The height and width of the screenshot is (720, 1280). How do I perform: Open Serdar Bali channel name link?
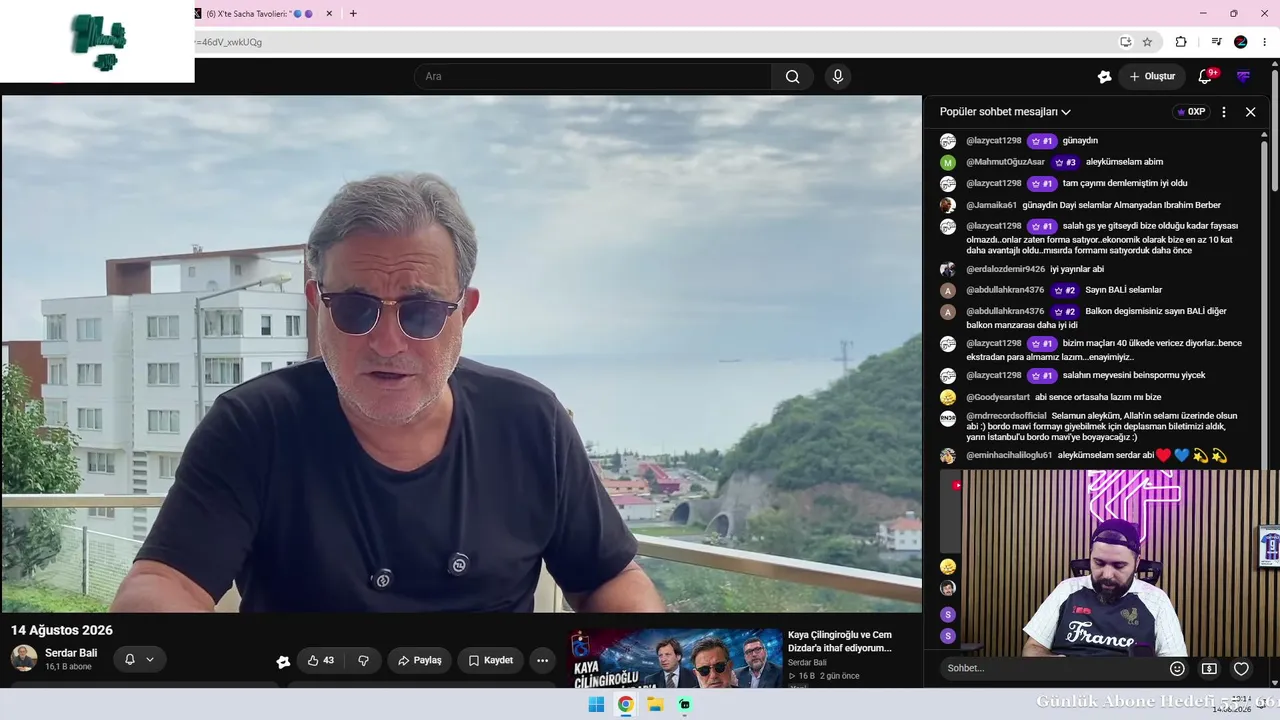tap(71, 653)
